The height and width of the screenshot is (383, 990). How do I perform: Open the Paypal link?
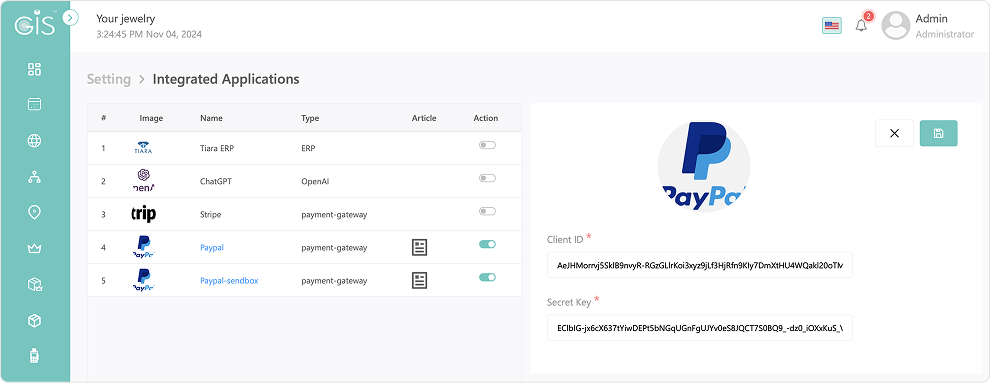tap(212, 248)
